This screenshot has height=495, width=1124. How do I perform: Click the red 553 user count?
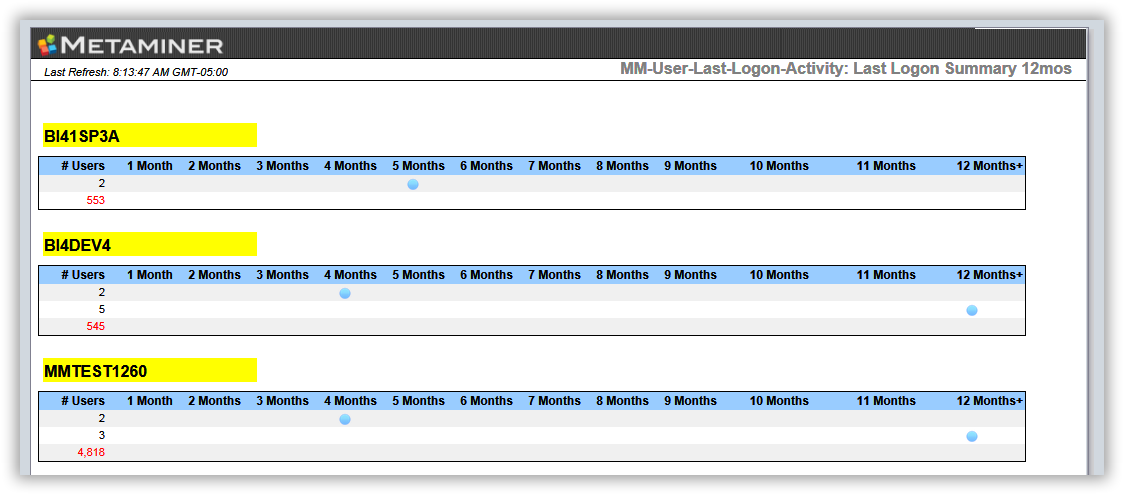click(95, 201)
